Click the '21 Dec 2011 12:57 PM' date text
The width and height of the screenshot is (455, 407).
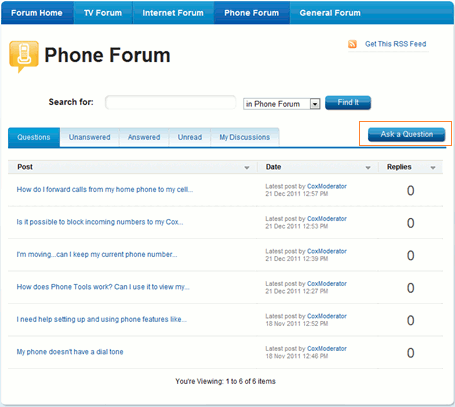pyautogui.click(x=297, y=194)
